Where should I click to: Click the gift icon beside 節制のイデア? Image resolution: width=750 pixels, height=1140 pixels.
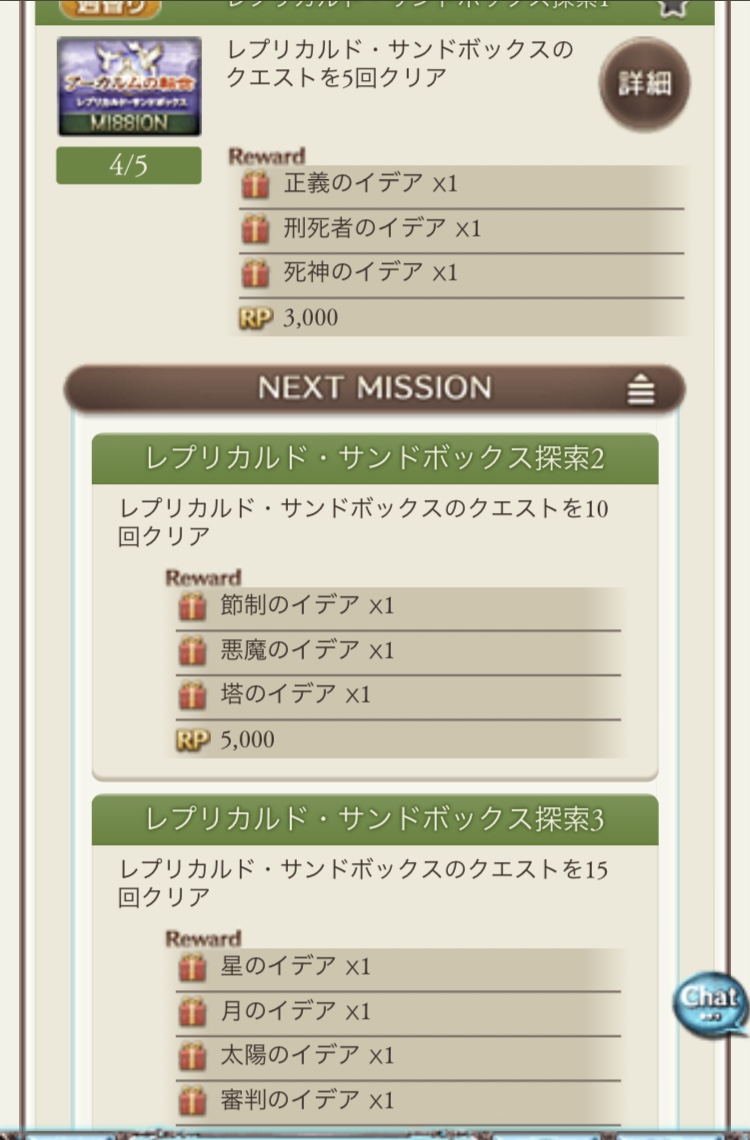[193, 606]
